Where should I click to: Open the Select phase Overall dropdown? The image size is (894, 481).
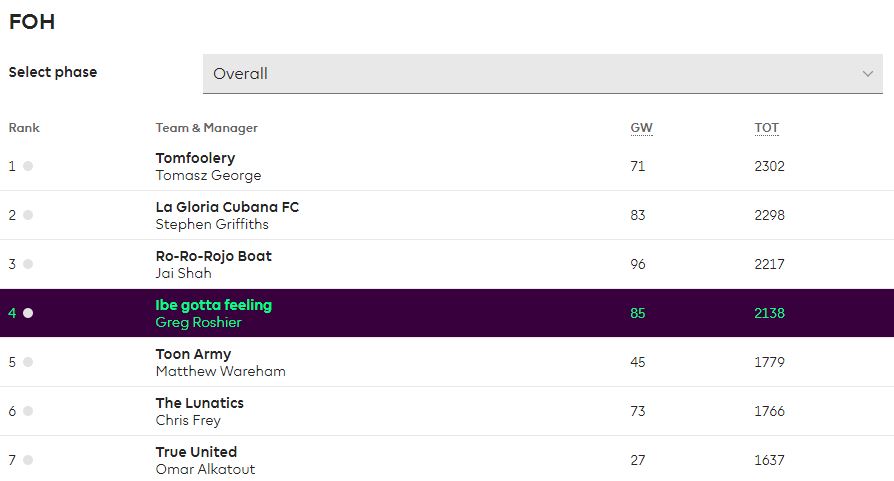[543, 74]
